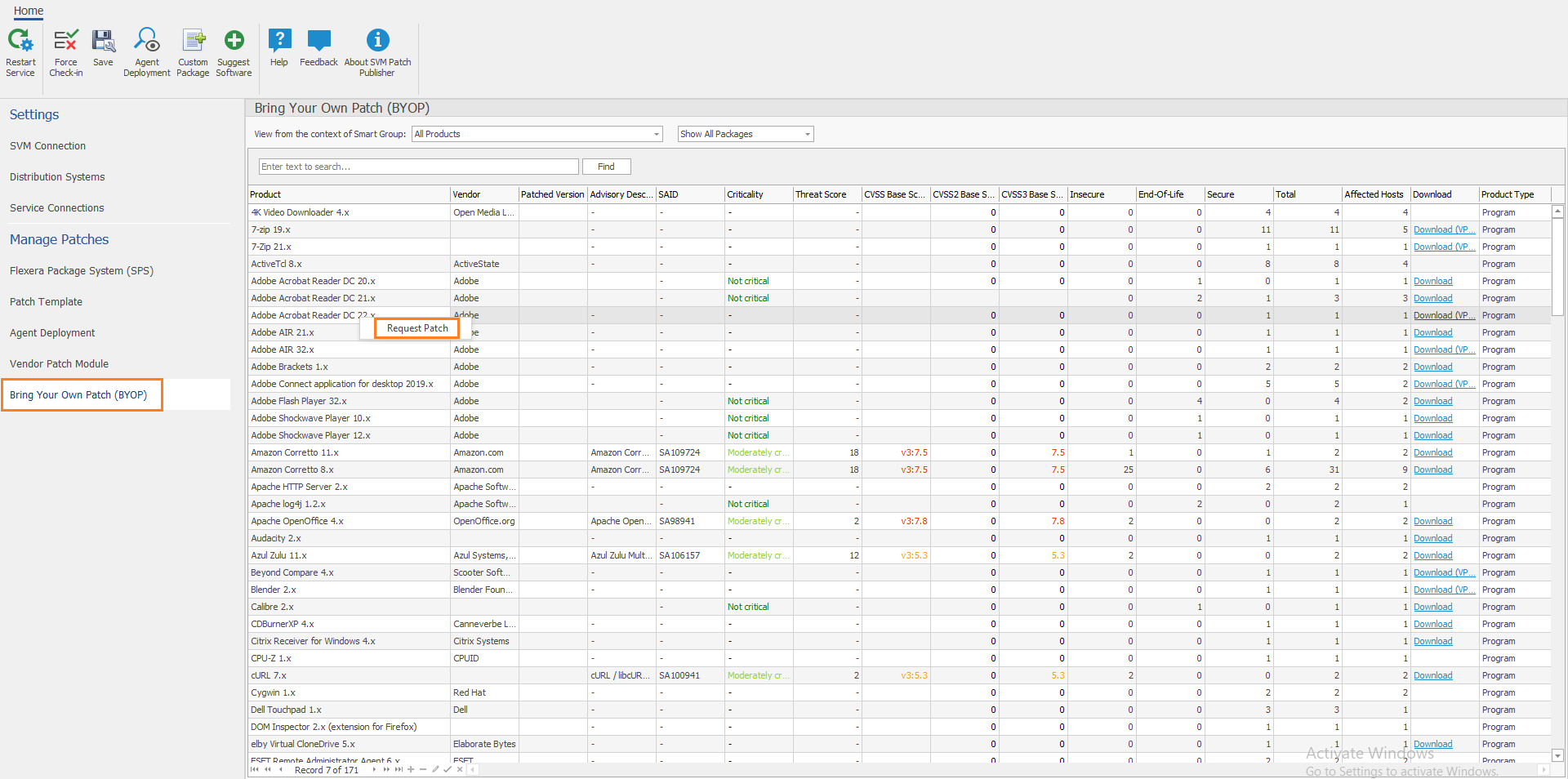The width and height of the screenshot is (1568, 779).
Task: Open About SVM Patch Publisher
Action: [x=377, y=54]
